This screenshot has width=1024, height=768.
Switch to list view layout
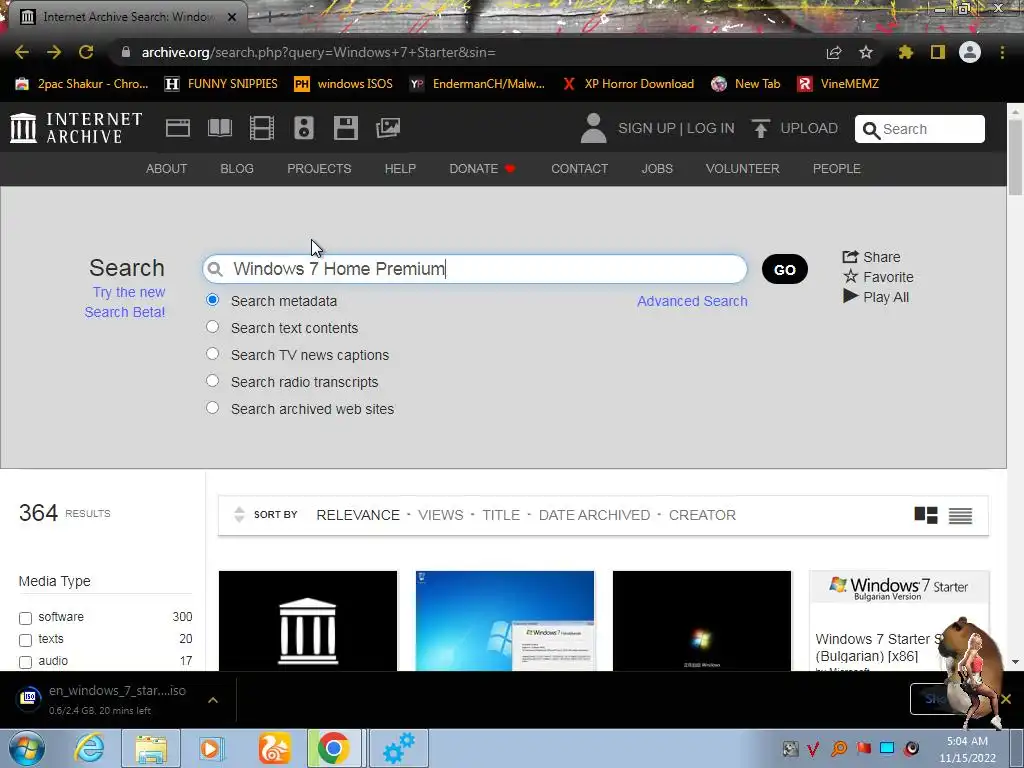click(x=960, y=515)
